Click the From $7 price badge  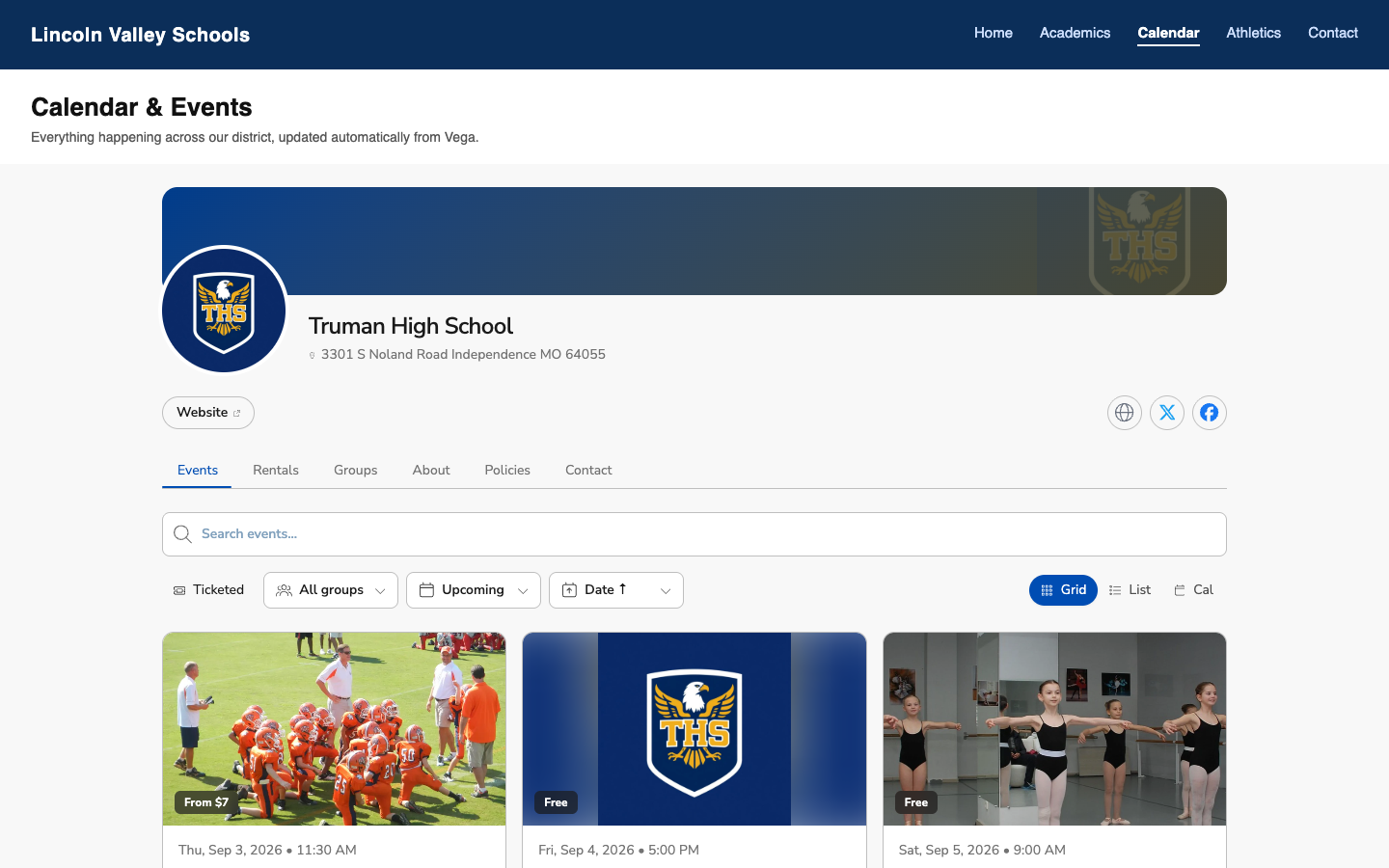click(206, 802)
